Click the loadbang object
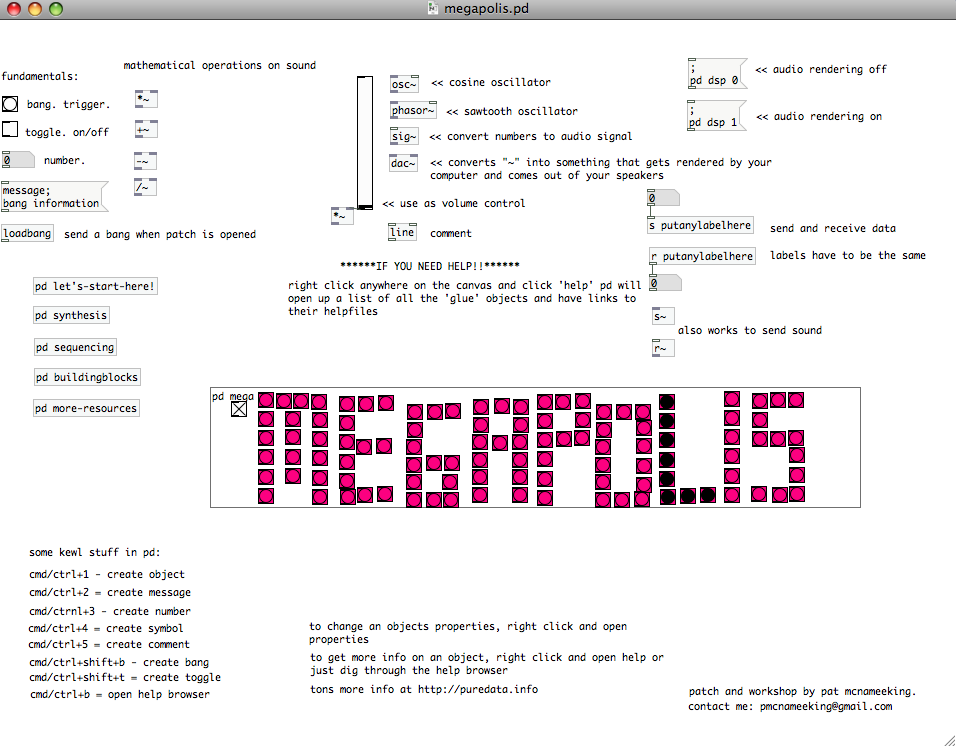The image size is (956, 747). pyautogui.click(x=27, y=234)
